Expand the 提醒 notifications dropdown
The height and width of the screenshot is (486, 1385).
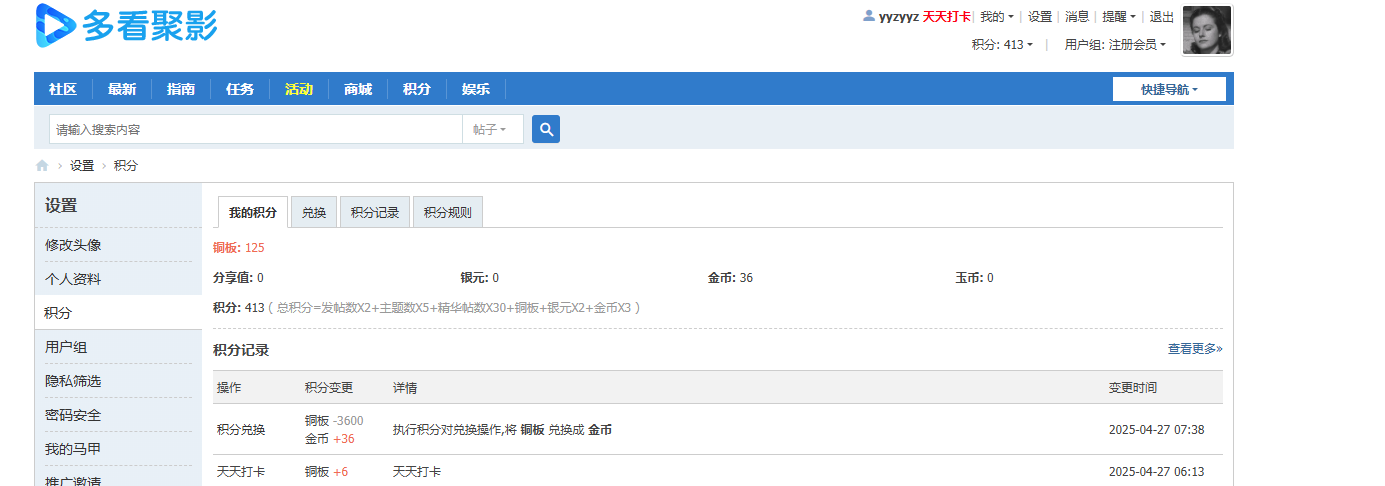(1118, 17)
